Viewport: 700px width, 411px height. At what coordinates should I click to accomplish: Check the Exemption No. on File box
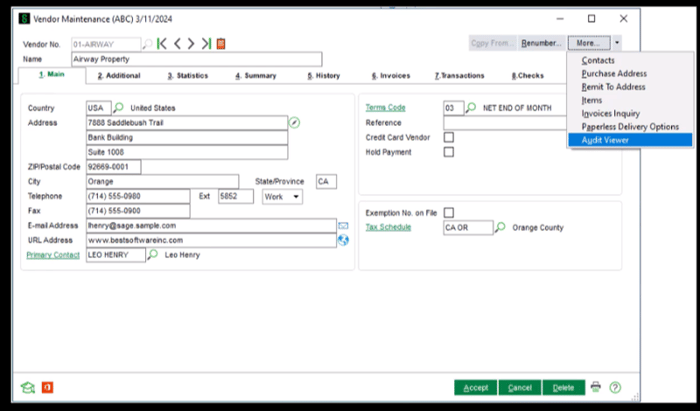449,212
